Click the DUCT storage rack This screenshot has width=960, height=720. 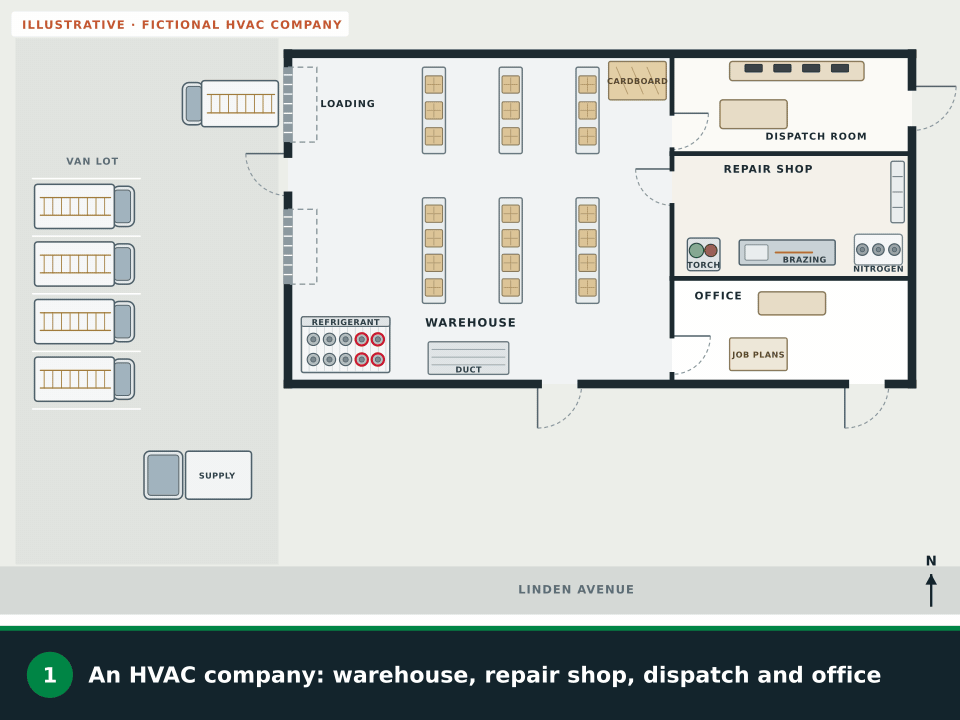[x=468, y=358]
